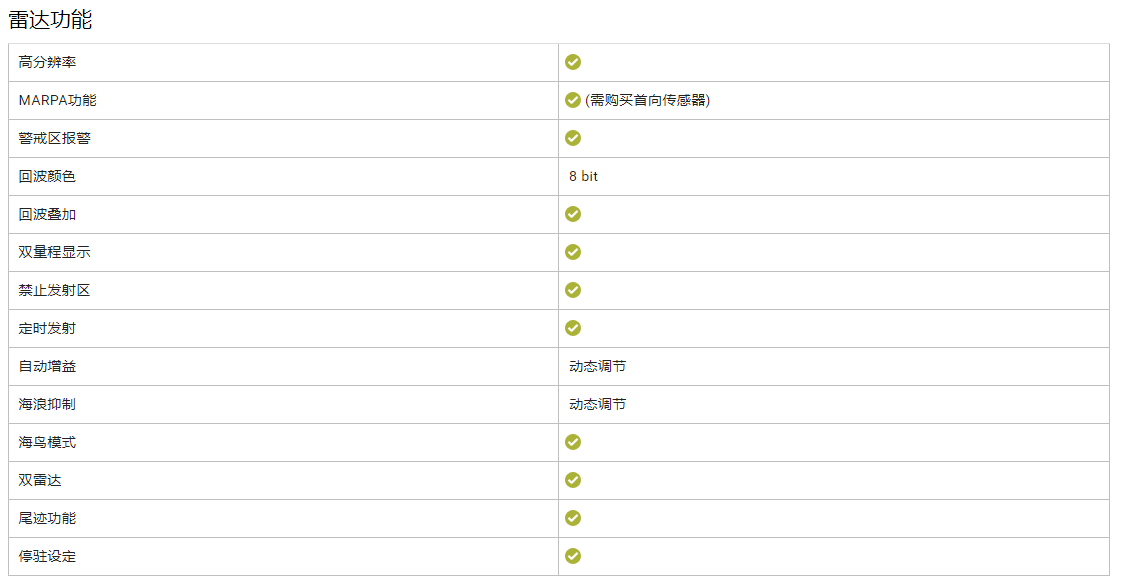The width and height of the screenshot is (1125, 584).
Task: Click the 尾迹功能 checkmark icon
Action: pos(573,518)
